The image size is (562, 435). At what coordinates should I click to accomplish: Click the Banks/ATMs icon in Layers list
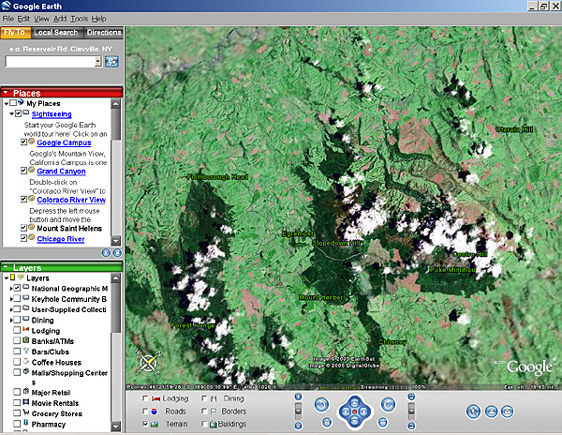pos(26,340)
